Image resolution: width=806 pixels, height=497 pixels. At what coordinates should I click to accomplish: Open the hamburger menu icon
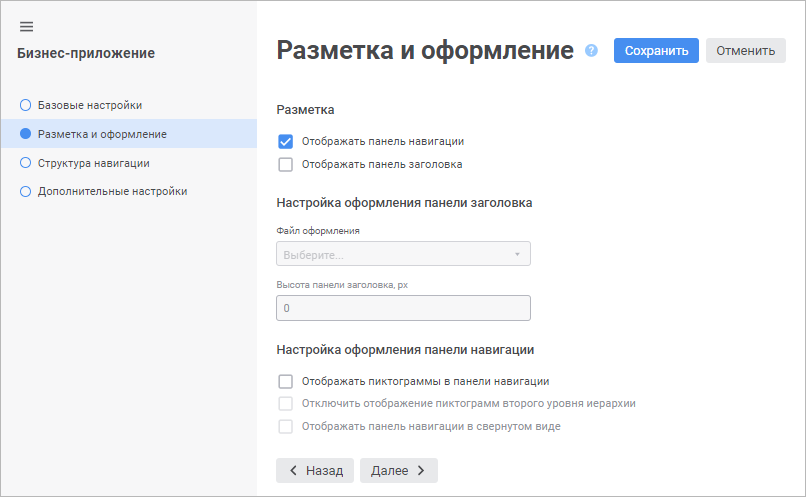27,26
